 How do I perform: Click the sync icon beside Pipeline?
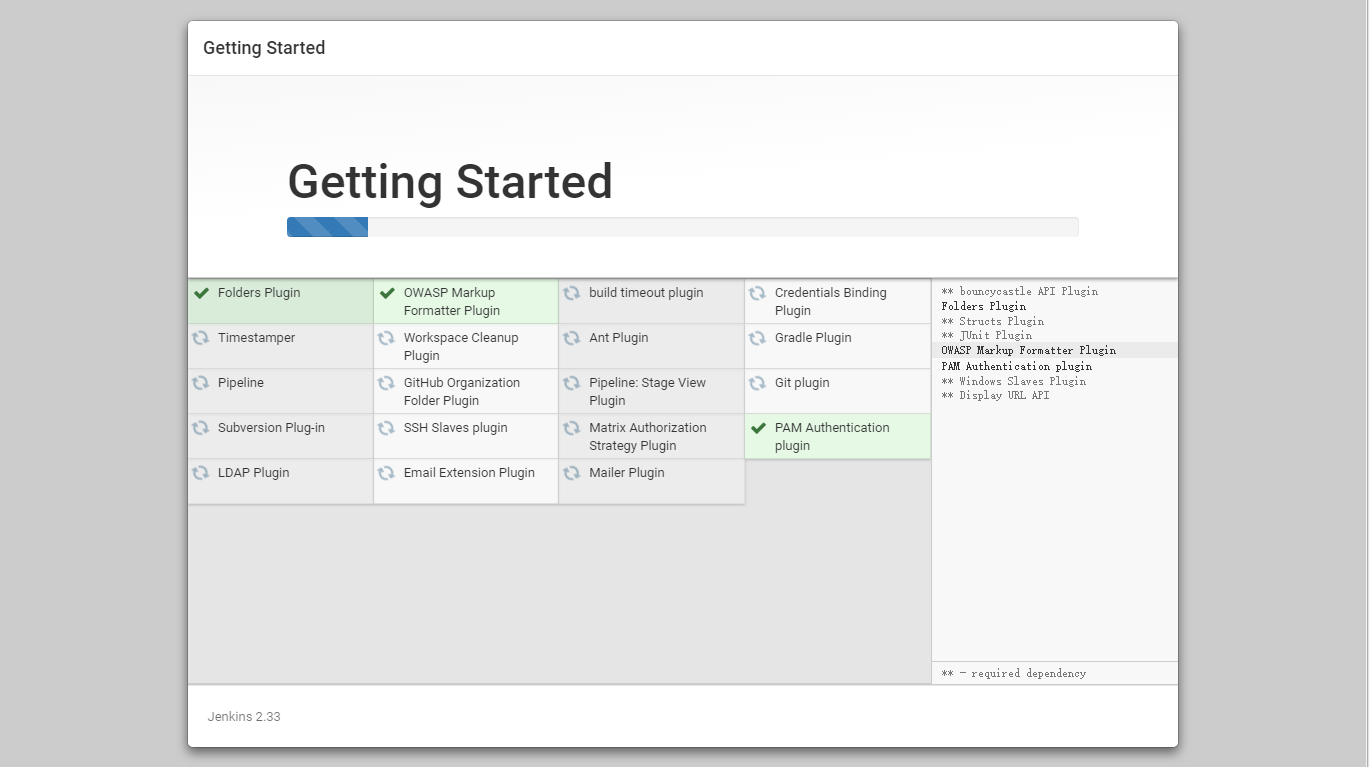(201, 383)
